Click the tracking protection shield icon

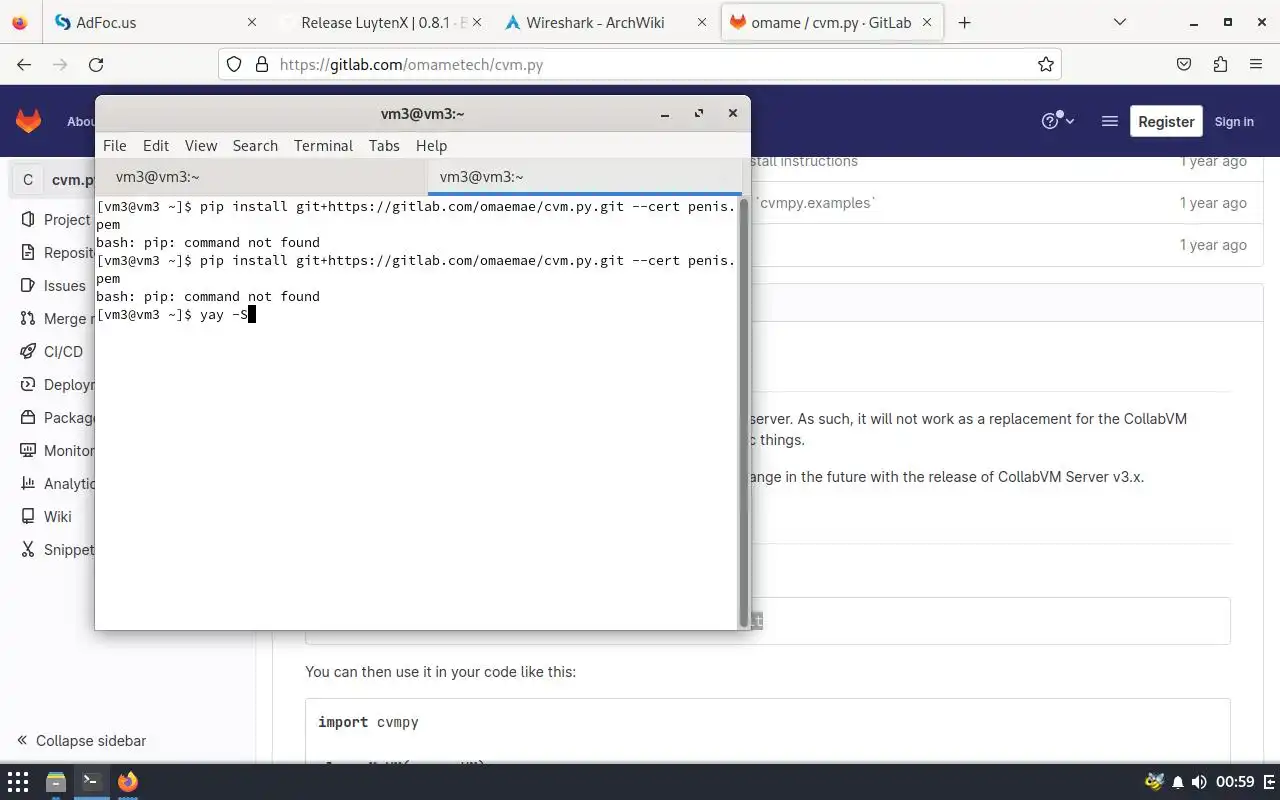coord(234,64)
